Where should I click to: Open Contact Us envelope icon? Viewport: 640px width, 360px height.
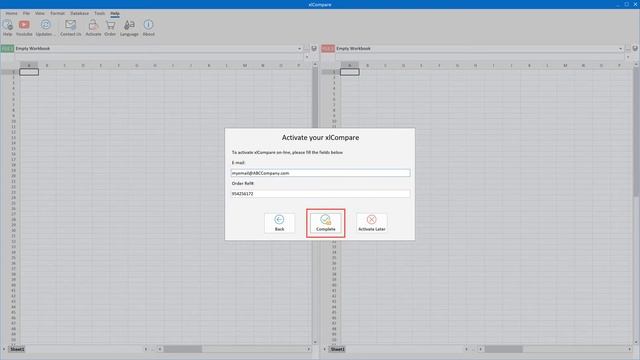click(71, 28)
